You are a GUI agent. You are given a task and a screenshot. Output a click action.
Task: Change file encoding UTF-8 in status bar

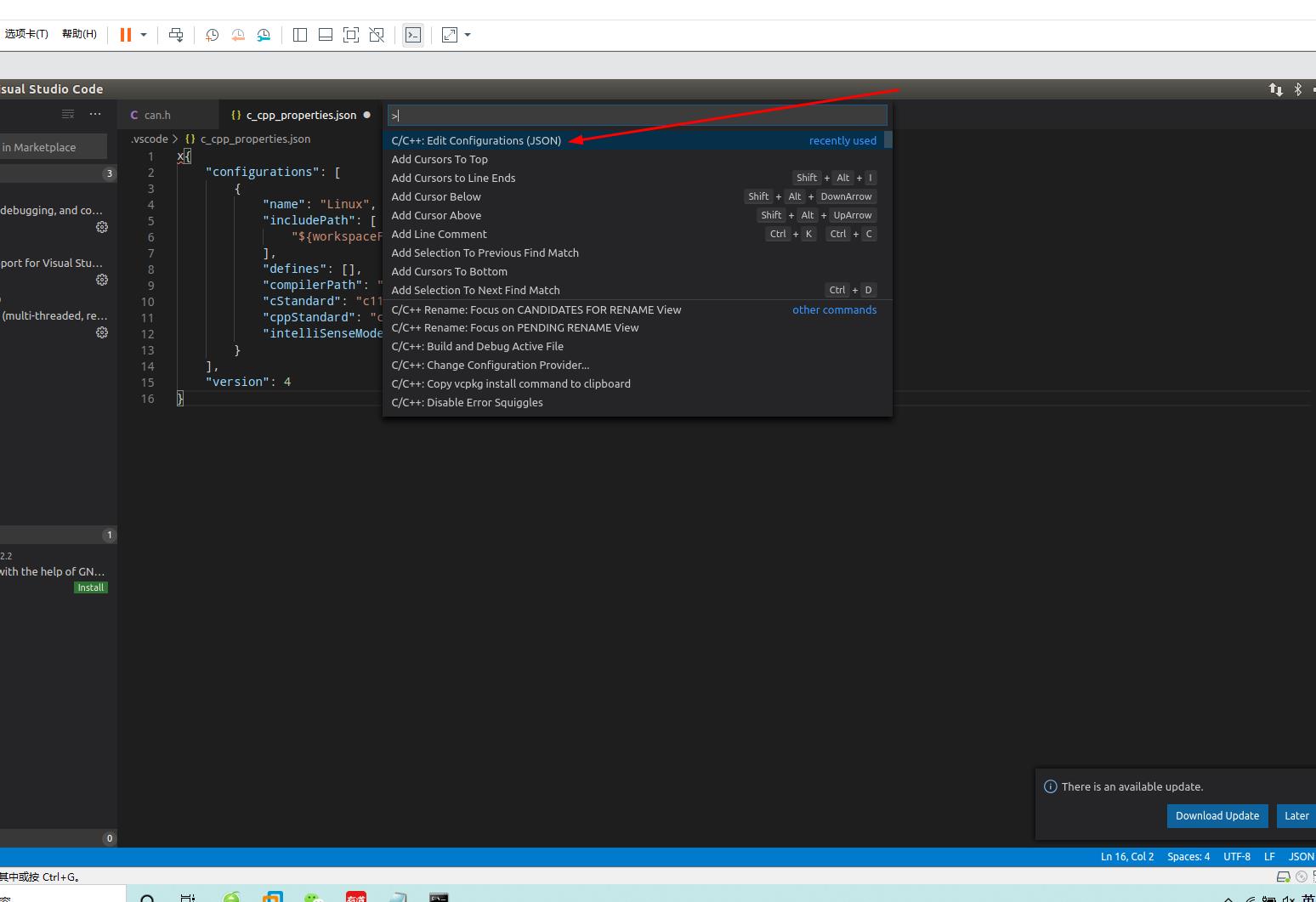point(1237,856)
